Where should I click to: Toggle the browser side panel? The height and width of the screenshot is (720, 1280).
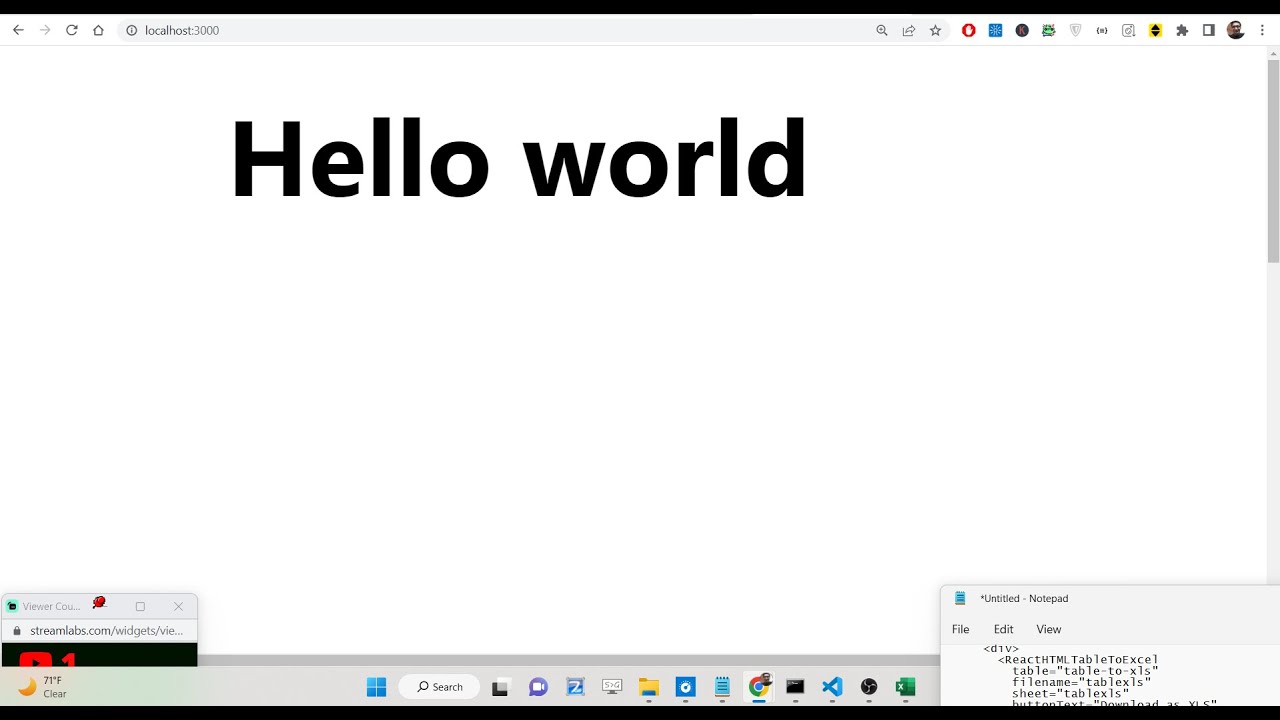tap(1209, 30)
